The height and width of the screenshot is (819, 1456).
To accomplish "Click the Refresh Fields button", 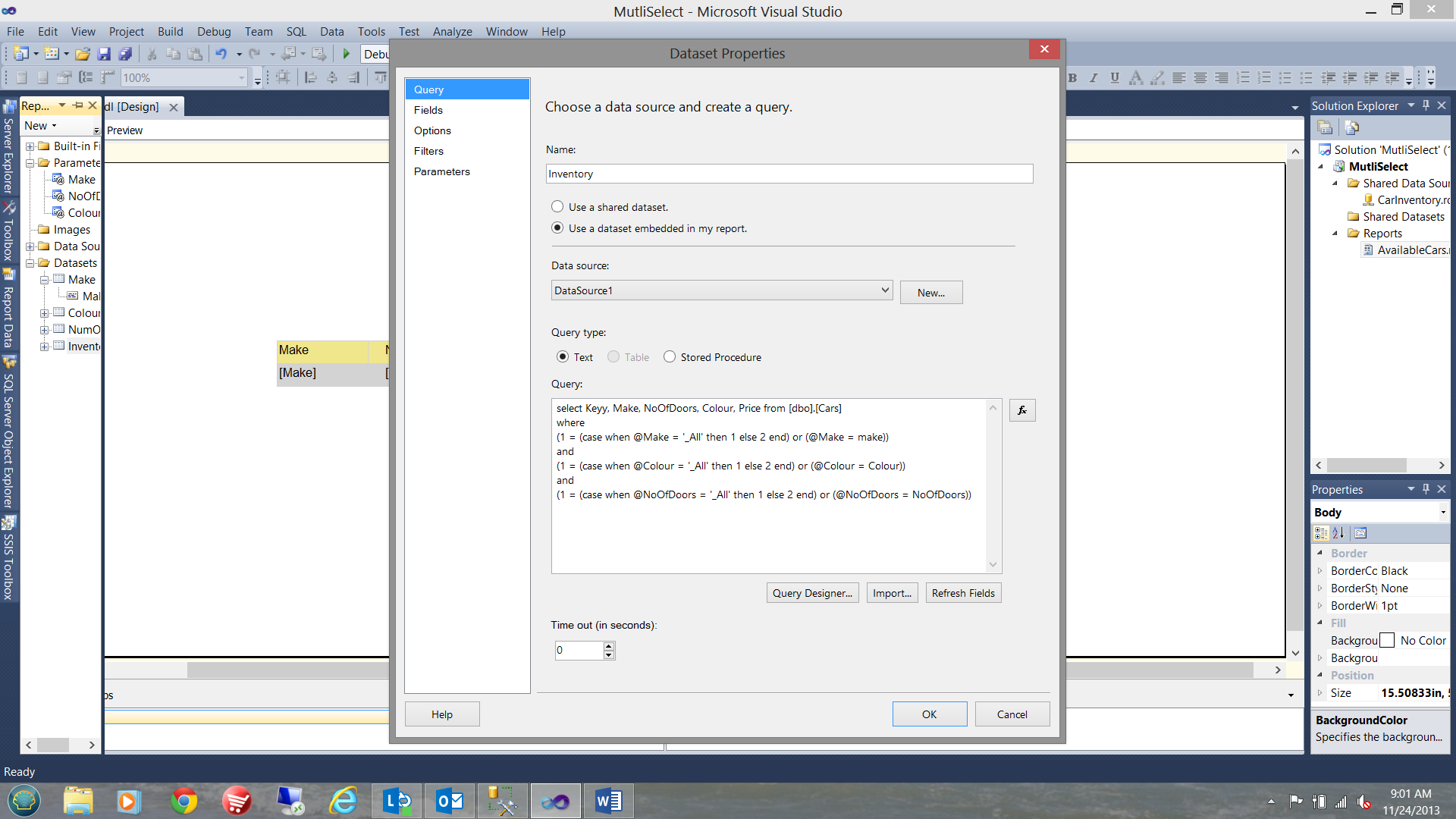I will pyautogui.click(x=963, y=593).
